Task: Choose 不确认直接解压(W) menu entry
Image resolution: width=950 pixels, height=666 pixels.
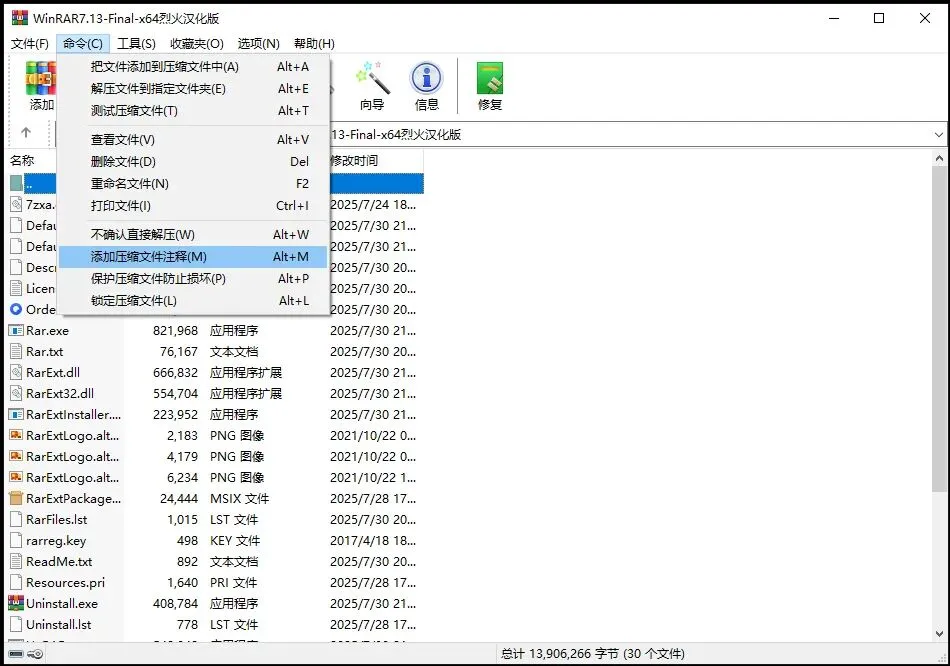Action: 194,235
